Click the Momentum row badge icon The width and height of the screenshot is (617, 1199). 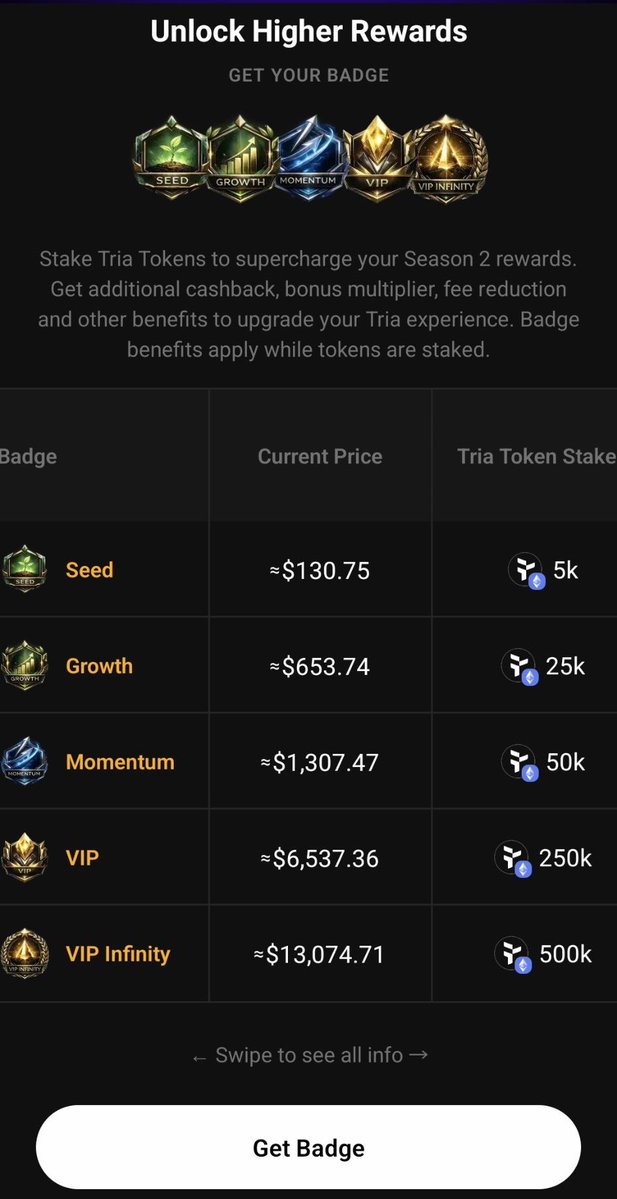[25, 762]
